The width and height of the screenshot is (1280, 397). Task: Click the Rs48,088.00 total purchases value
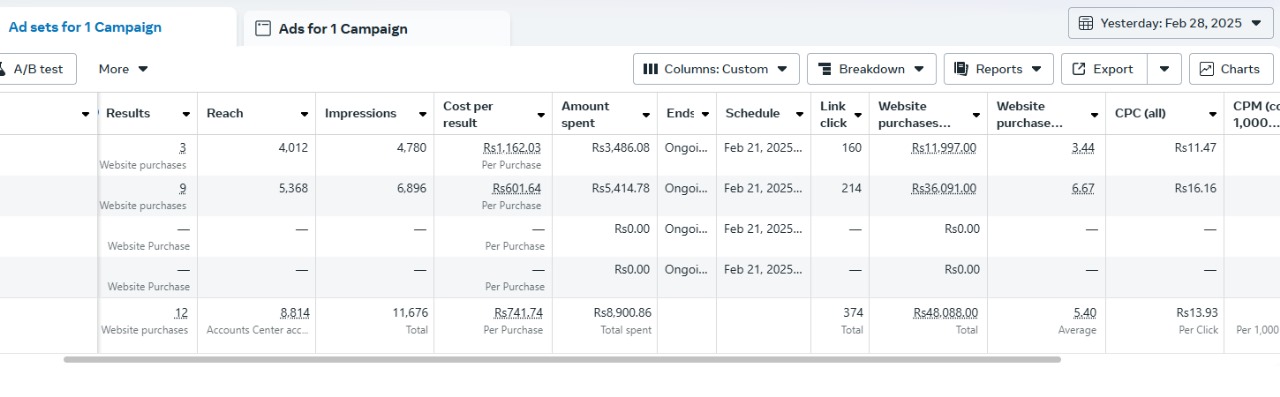[x=945, y=312]
